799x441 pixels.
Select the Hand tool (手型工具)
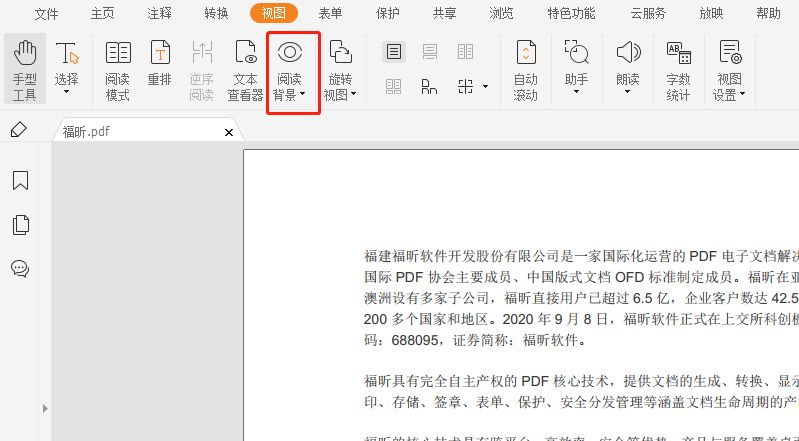25,69
